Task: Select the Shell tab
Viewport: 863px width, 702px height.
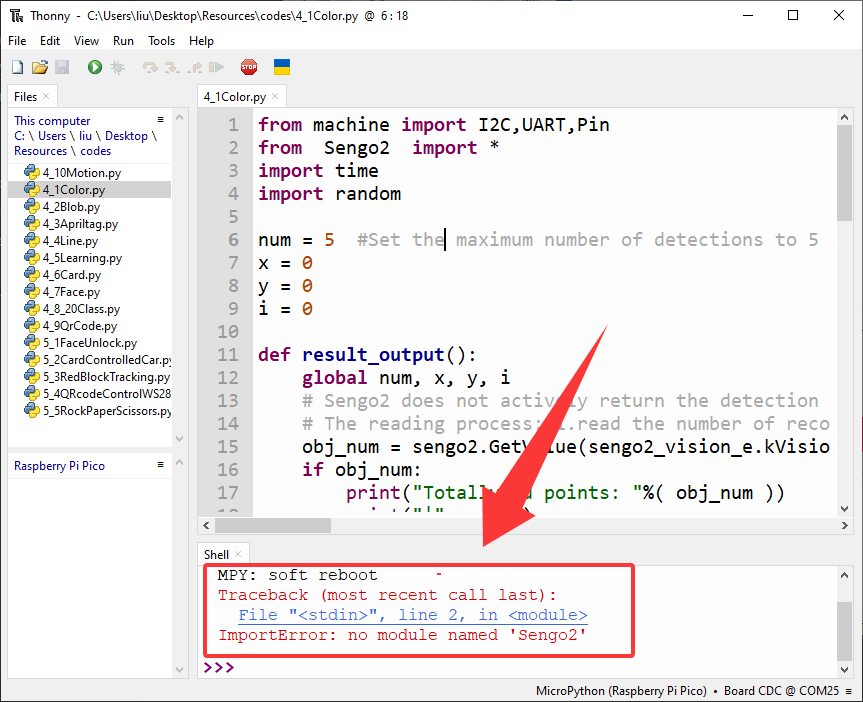Action: (x=216, y=554)
